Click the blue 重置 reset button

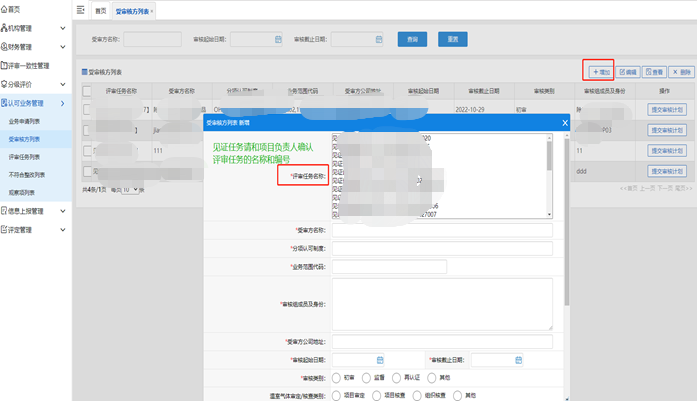click(x=453, y=39)
